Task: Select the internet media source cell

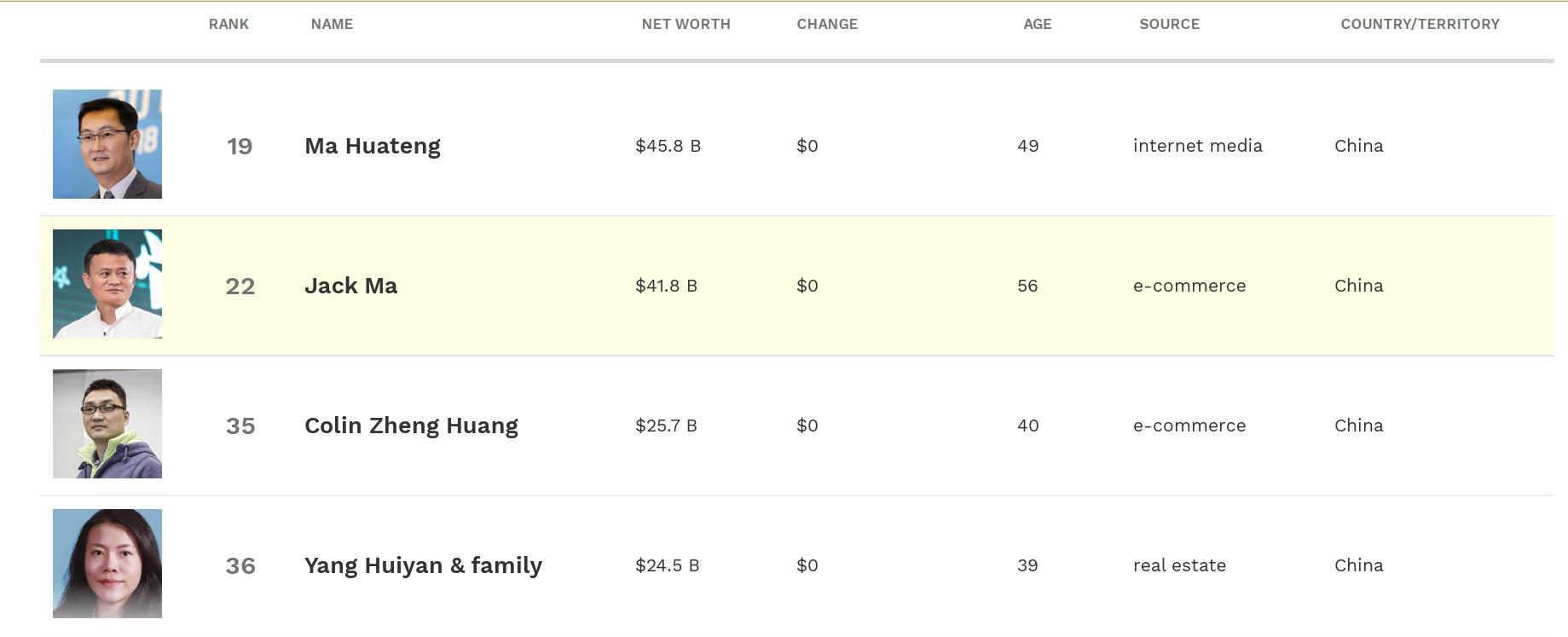Action: (1197, 146)
